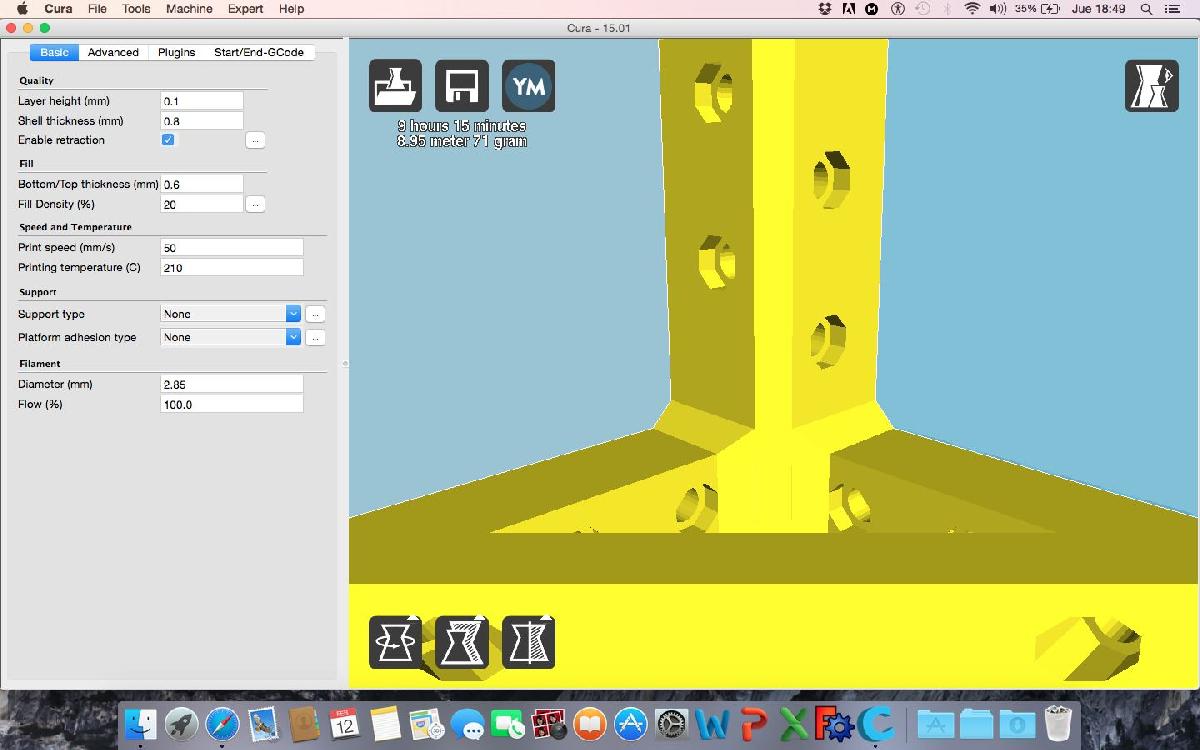Click the filament Diameter input field
This screenshot has width=1200, height=750.
click(232, 384)
